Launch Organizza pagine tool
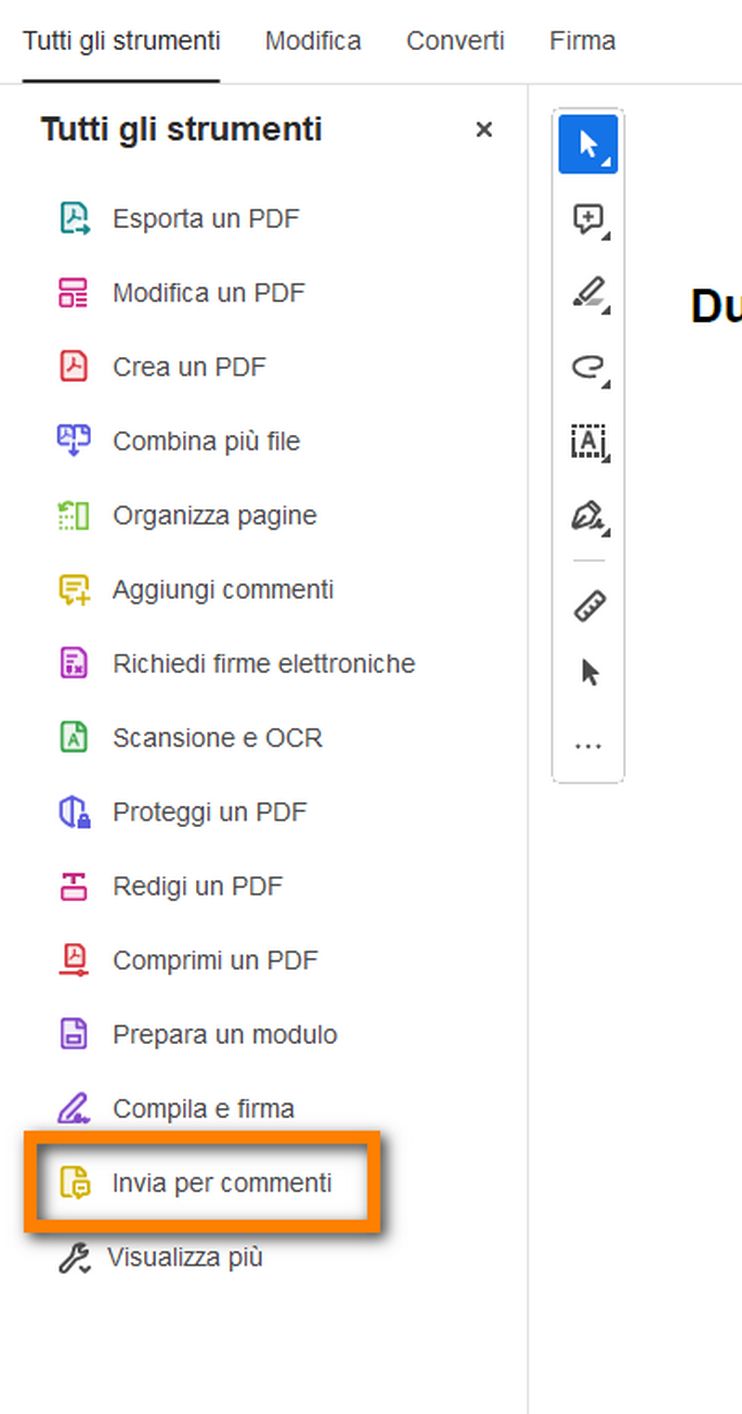 pyautogui.click(x=214, y=515)
